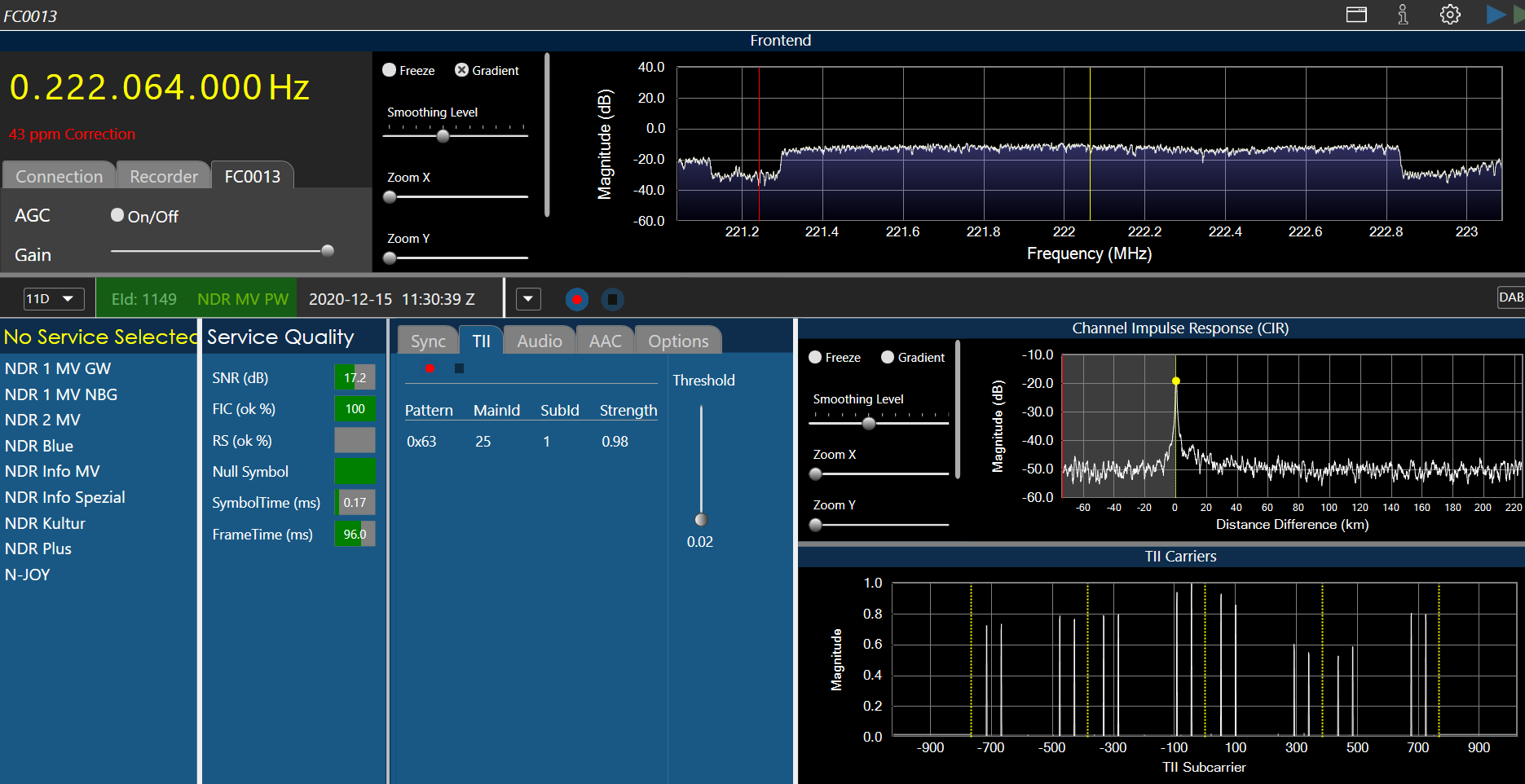This screenshot has height=784, width=1525.
Task: Click the small red record dot in TII tab
Action: (x=430, y=369)
